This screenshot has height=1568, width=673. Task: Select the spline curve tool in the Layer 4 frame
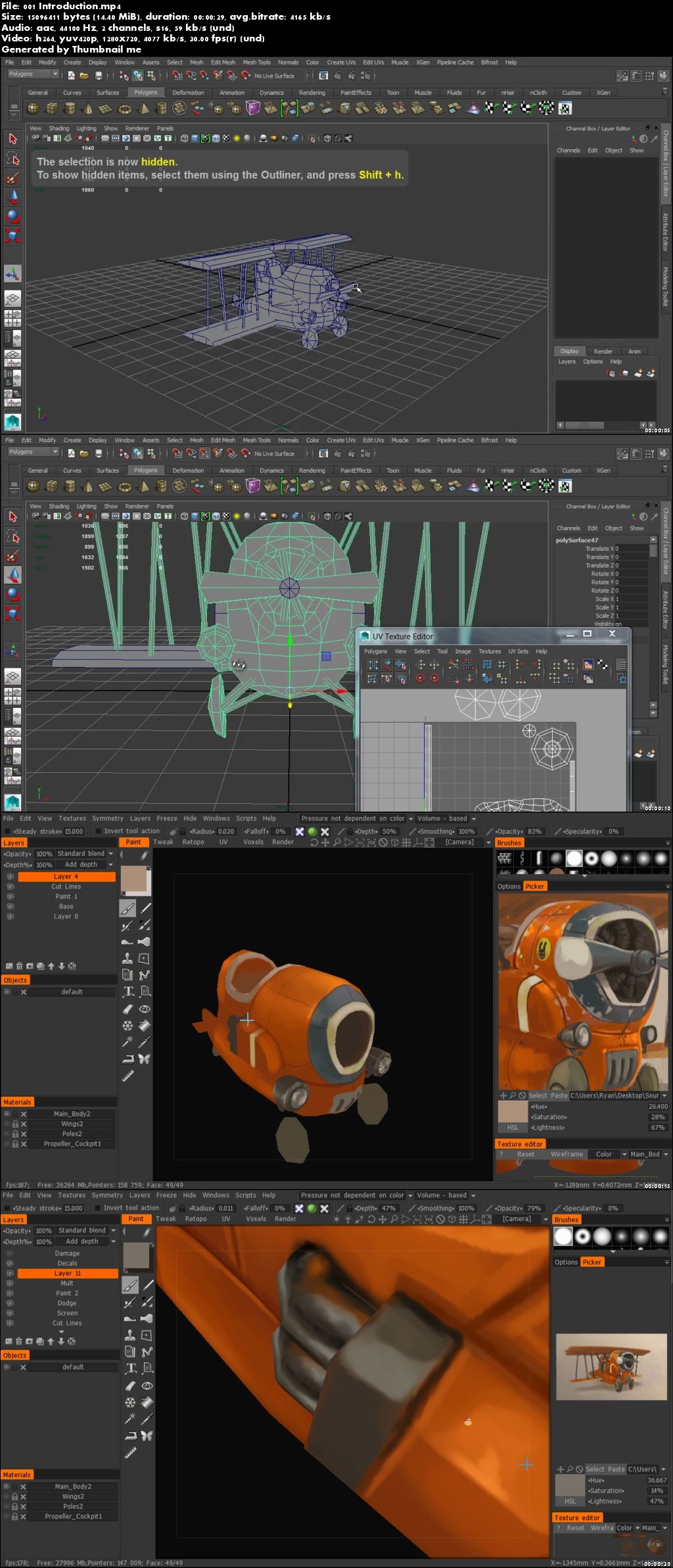[x=145, y=975]
